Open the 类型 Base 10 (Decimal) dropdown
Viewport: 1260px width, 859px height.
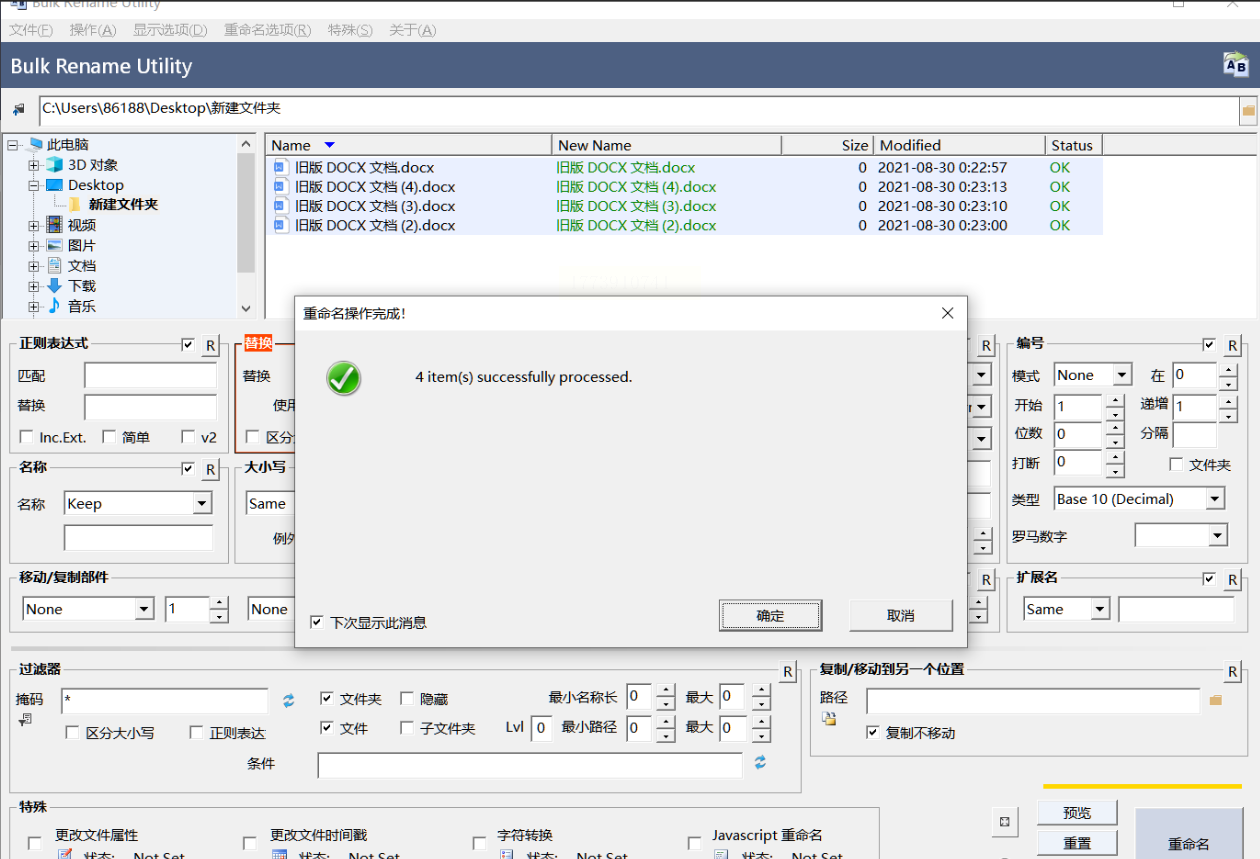(x=1215, y=498)
